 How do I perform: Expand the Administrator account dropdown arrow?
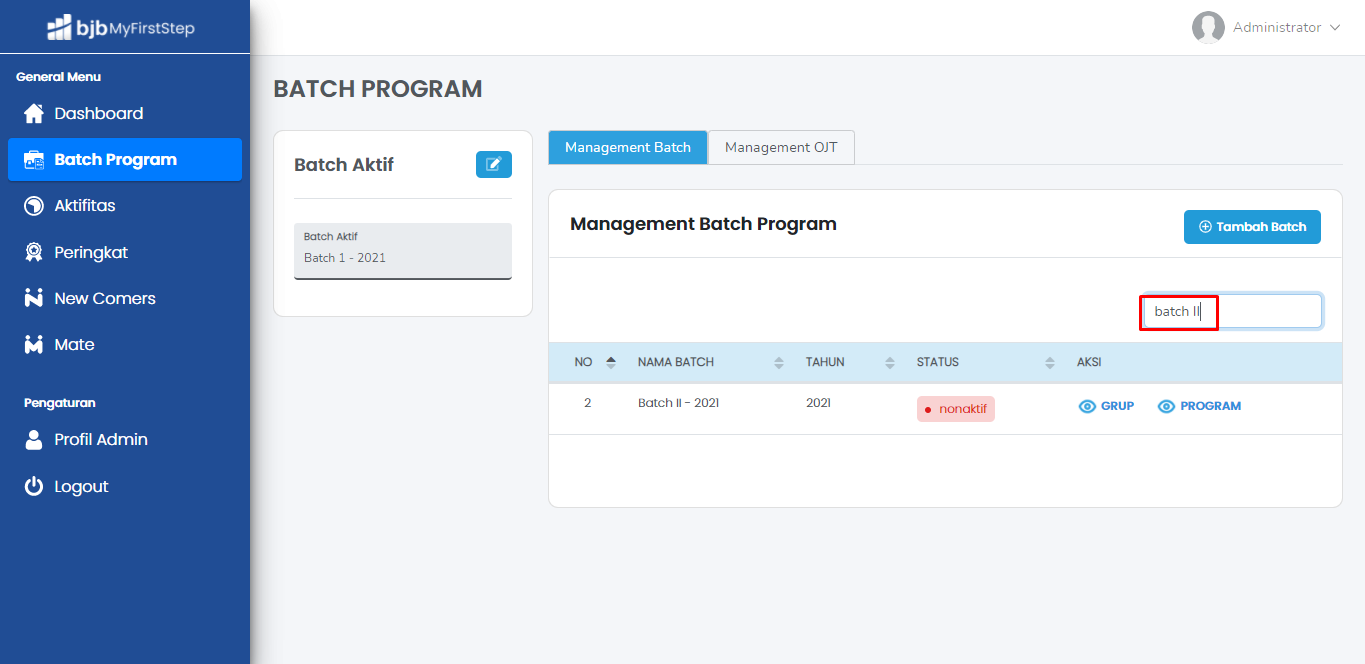click(x=1335, y=28)
